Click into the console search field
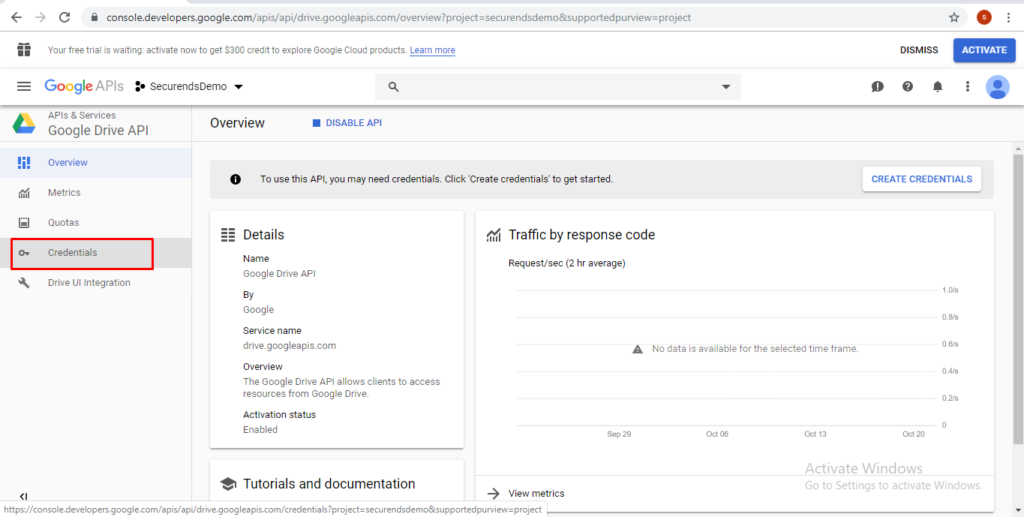The height and width of the screenshot is (517, 1024). (558, 87)
